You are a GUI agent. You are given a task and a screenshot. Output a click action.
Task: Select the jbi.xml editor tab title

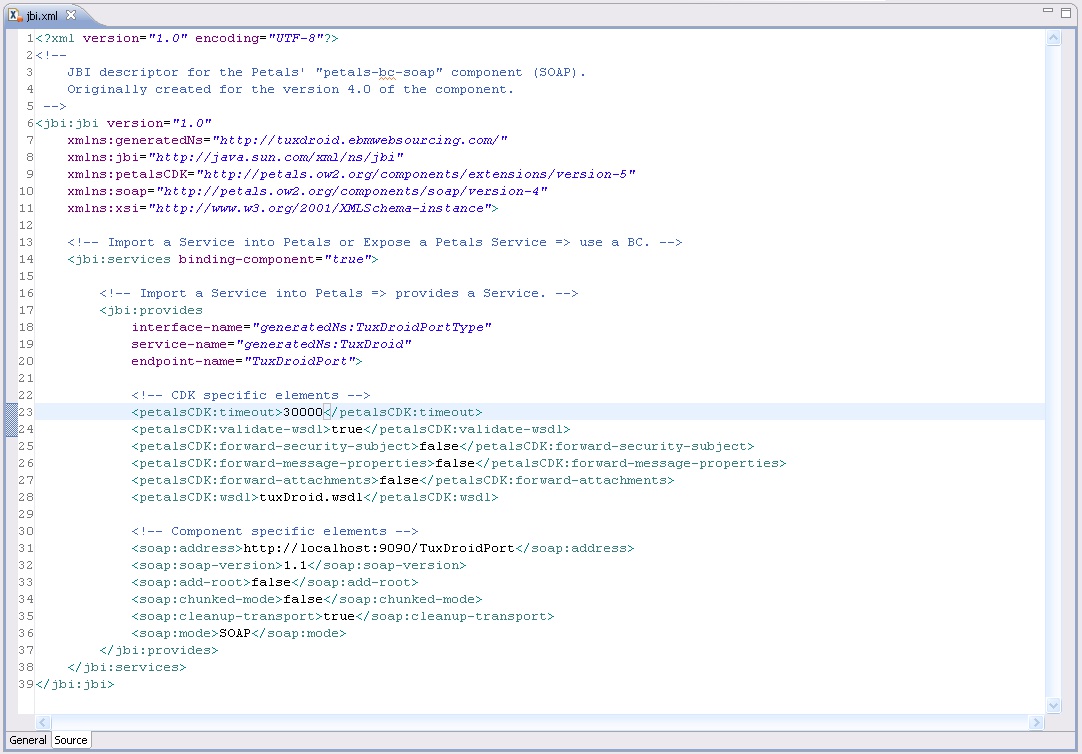(x=44, y=16)
